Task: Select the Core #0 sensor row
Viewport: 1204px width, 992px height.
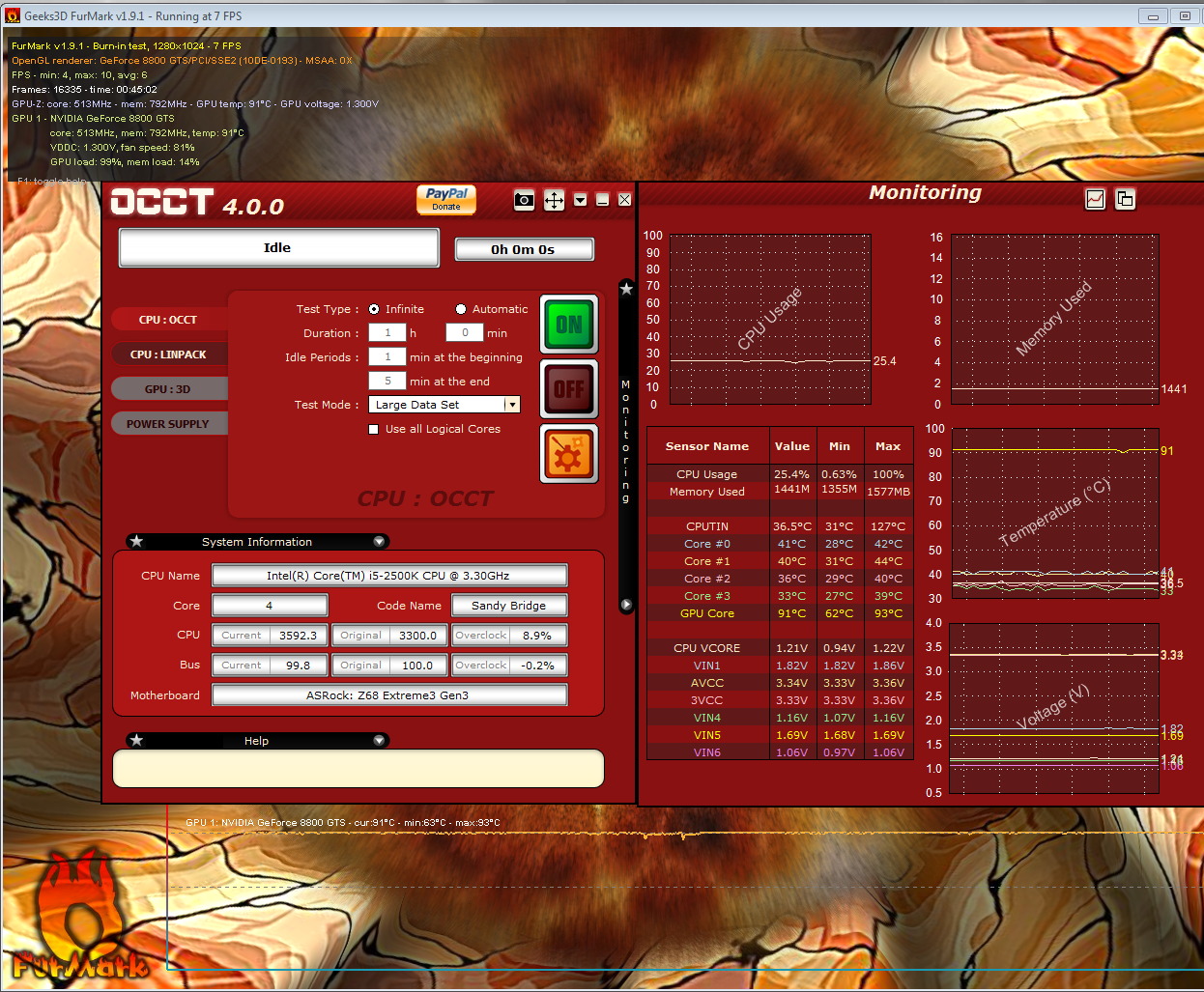Action: [780, 544]
